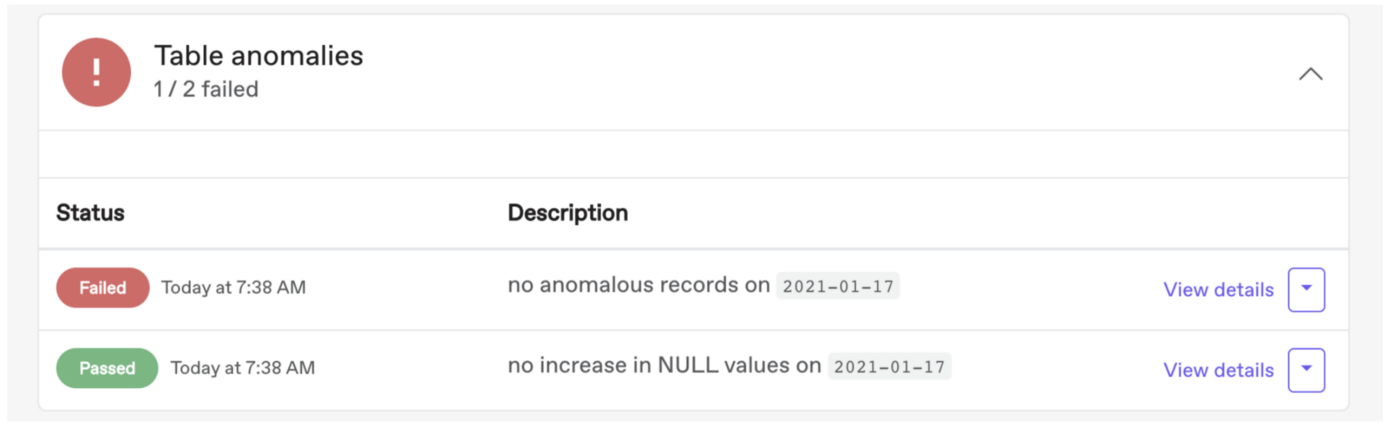Sort by the Description column header
Screen dimensions: 1400x436
[x=568, y=213]
